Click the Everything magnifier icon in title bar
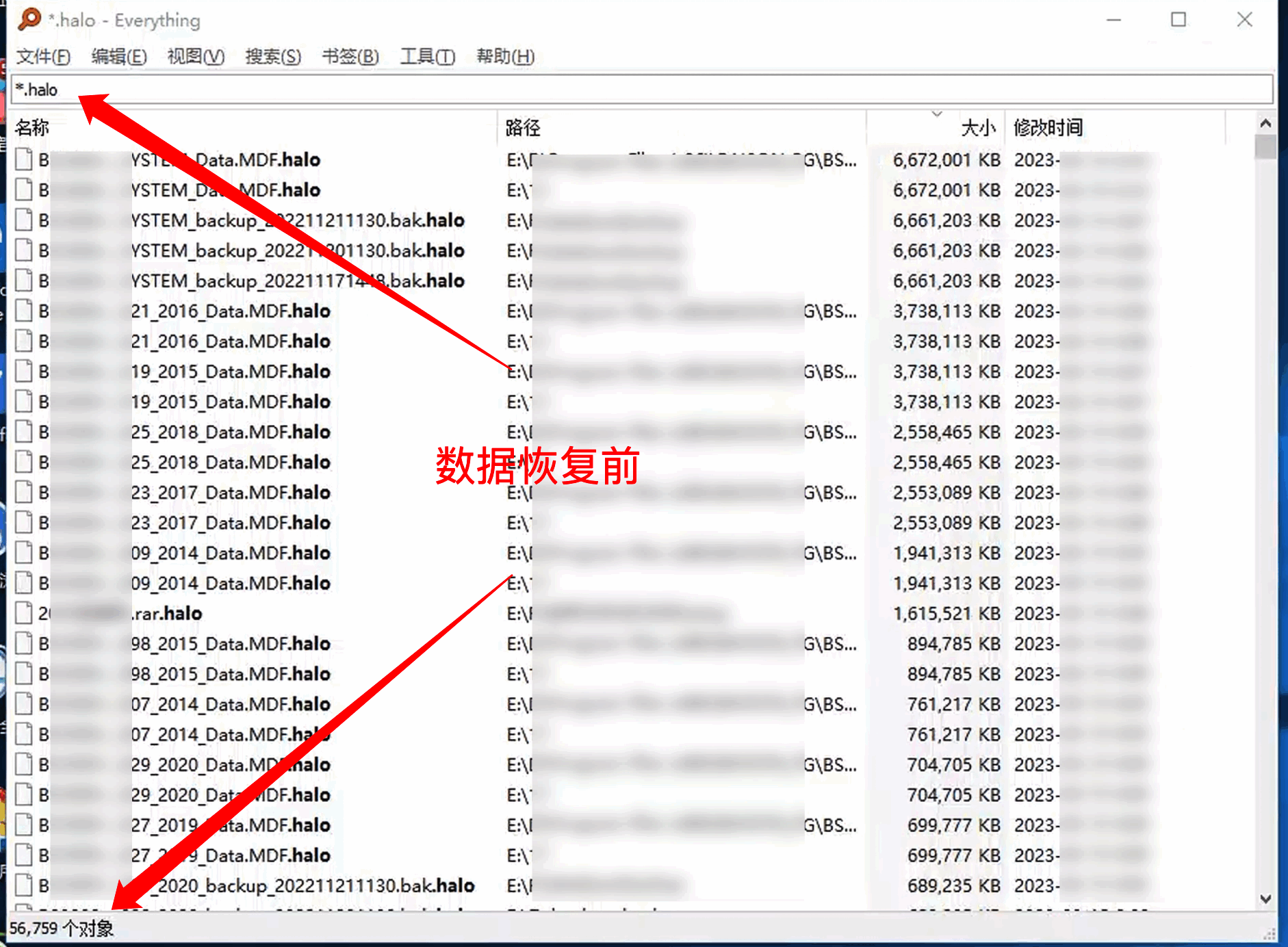Image resolution: width=1288 pixels, height=947 pixels. tap(29, 19)
